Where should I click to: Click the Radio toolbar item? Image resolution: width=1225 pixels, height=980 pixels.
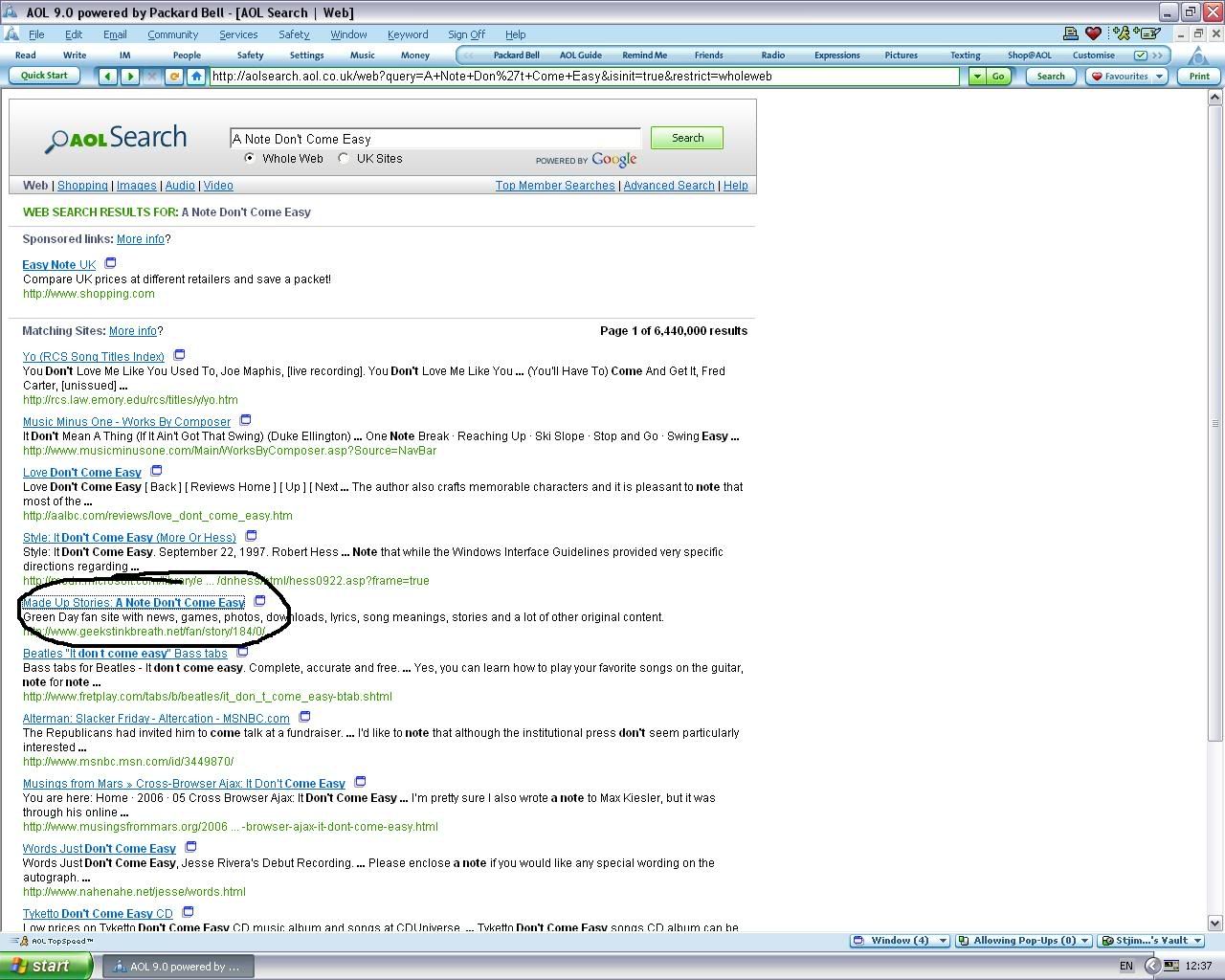pos(773,56)
